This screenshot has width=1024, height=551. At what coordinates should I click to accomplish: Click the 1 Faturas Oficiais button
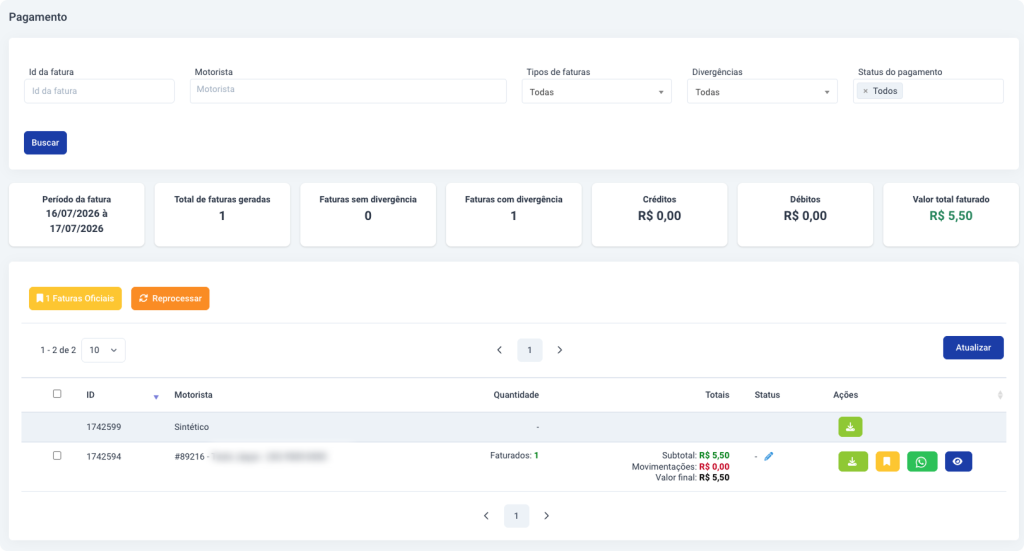(x=75, y=298)
